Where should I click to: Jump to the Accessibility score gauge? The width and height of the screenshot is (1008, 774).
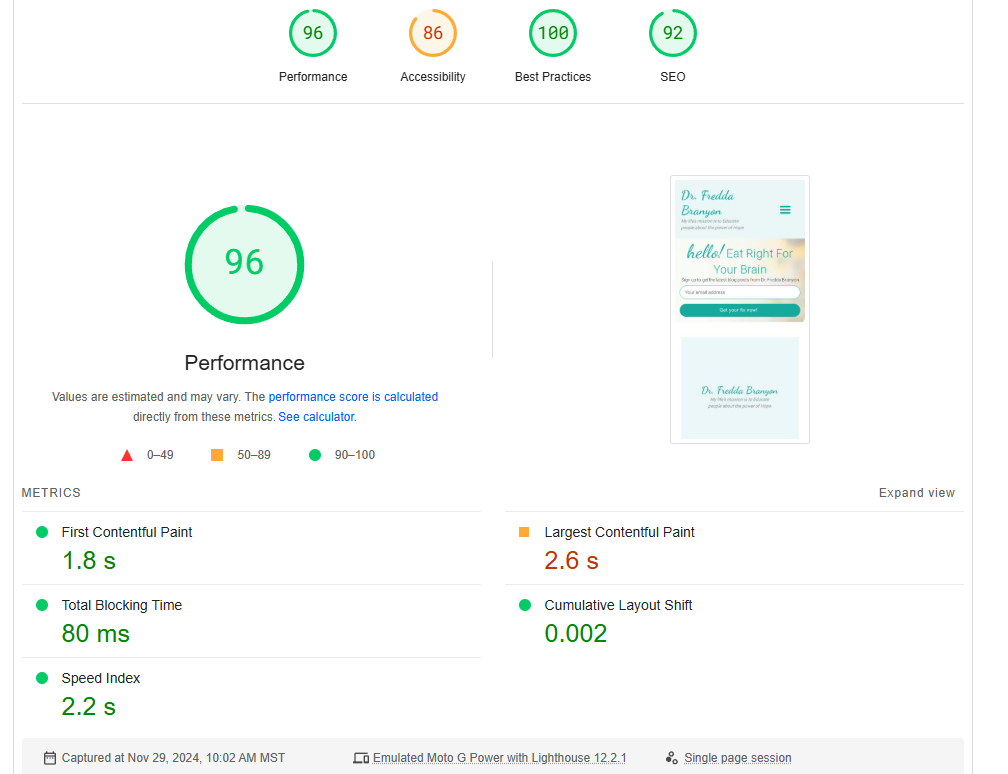pos(432,34)
